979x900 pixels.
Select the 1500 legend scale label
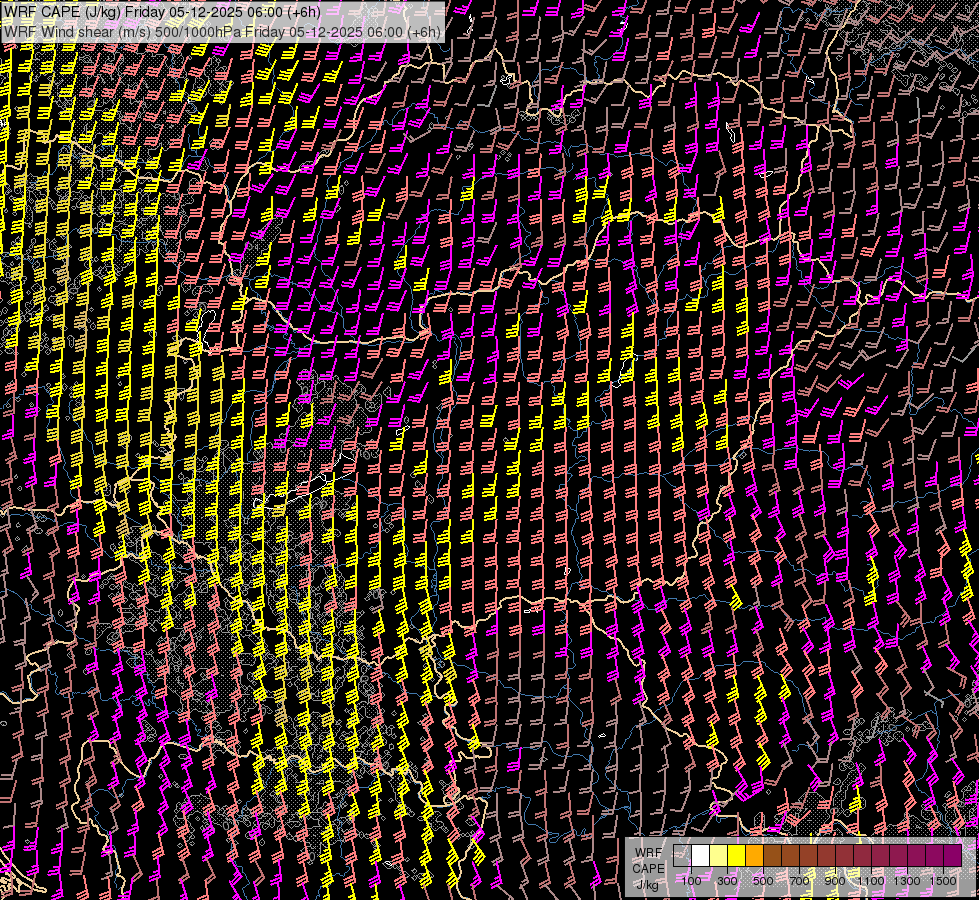pyautogui.click(x=943, y=881)
